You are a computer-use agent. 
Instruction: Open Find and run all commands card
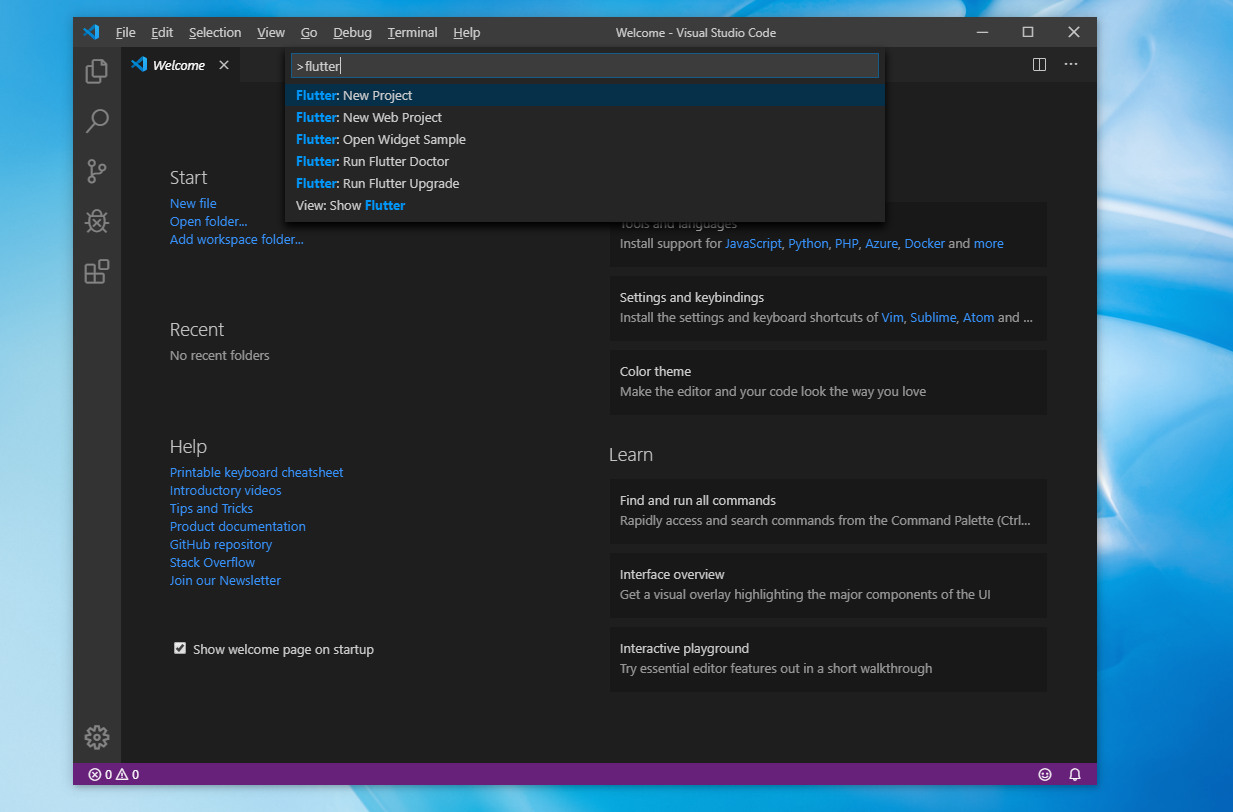(x=828, y=510)
